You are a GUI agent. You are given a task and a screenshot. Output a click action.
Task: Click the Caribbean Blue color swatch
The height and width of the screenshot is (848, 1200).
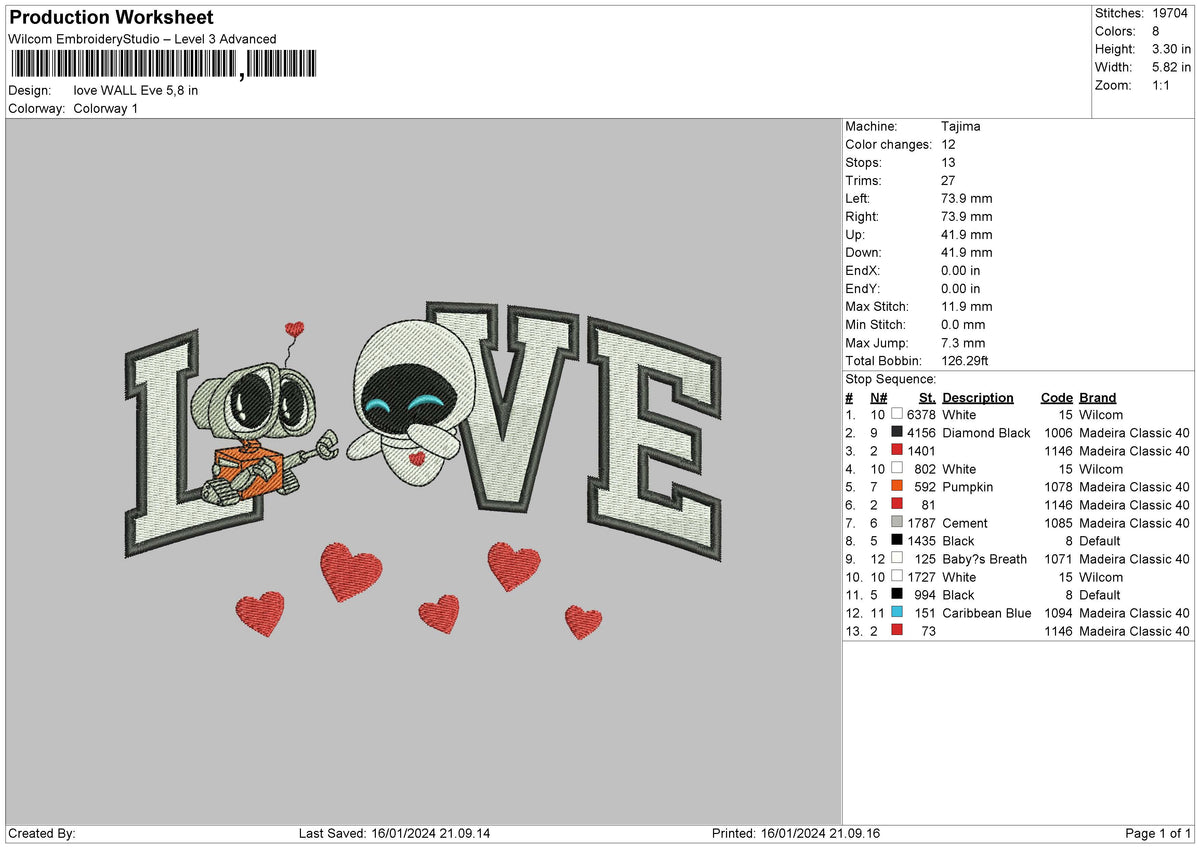click(897, 612)
